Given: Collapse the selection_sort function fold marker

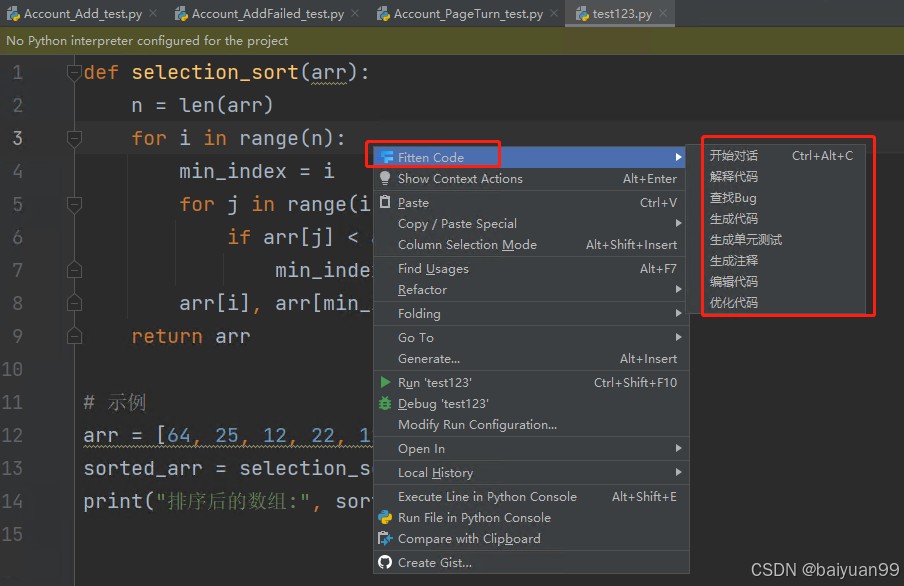Looking at the screenshot, I should (74, 73).
